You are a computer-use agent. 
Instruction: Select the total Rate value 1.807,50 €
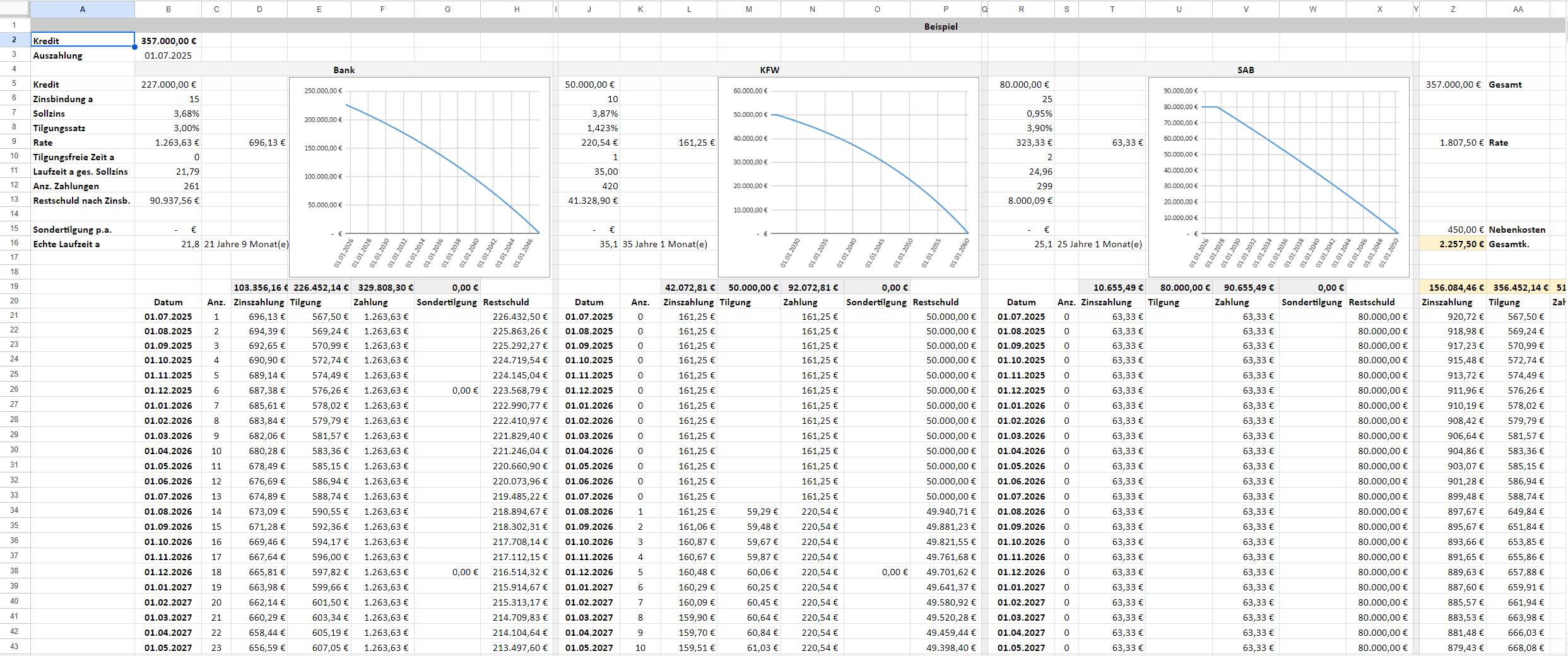1453,143
